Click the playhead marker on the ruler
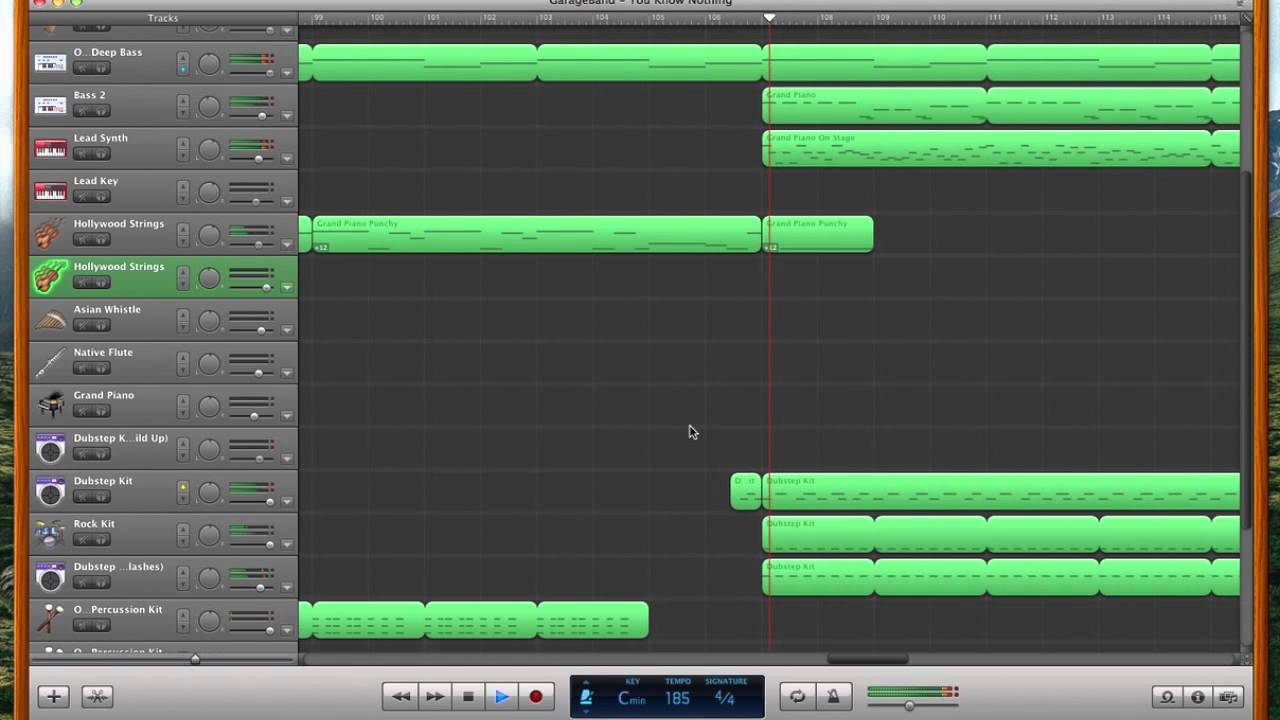 tap(769, 18)
